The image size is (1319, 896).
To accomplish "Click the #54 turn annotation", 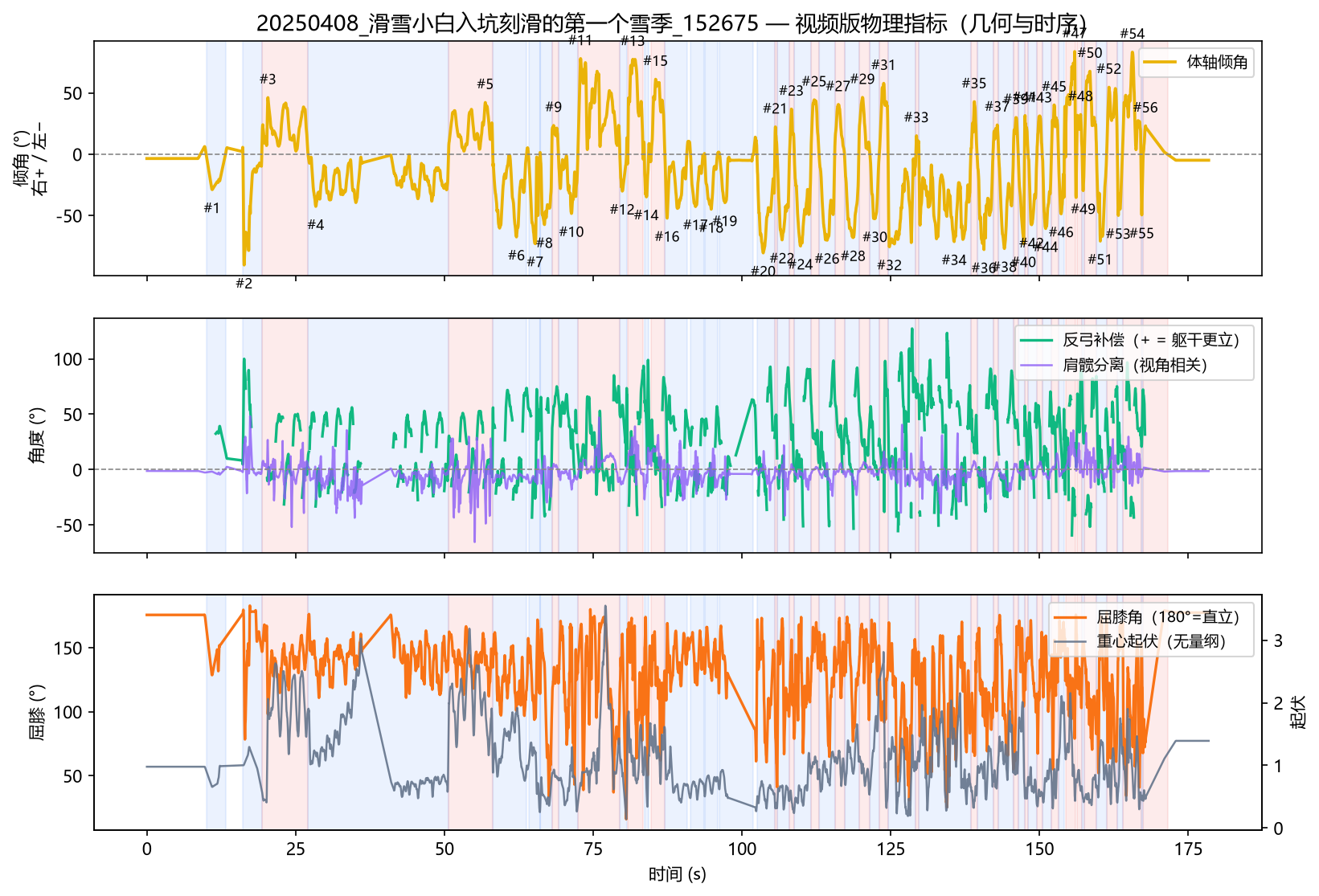I will click(1133, 34).
